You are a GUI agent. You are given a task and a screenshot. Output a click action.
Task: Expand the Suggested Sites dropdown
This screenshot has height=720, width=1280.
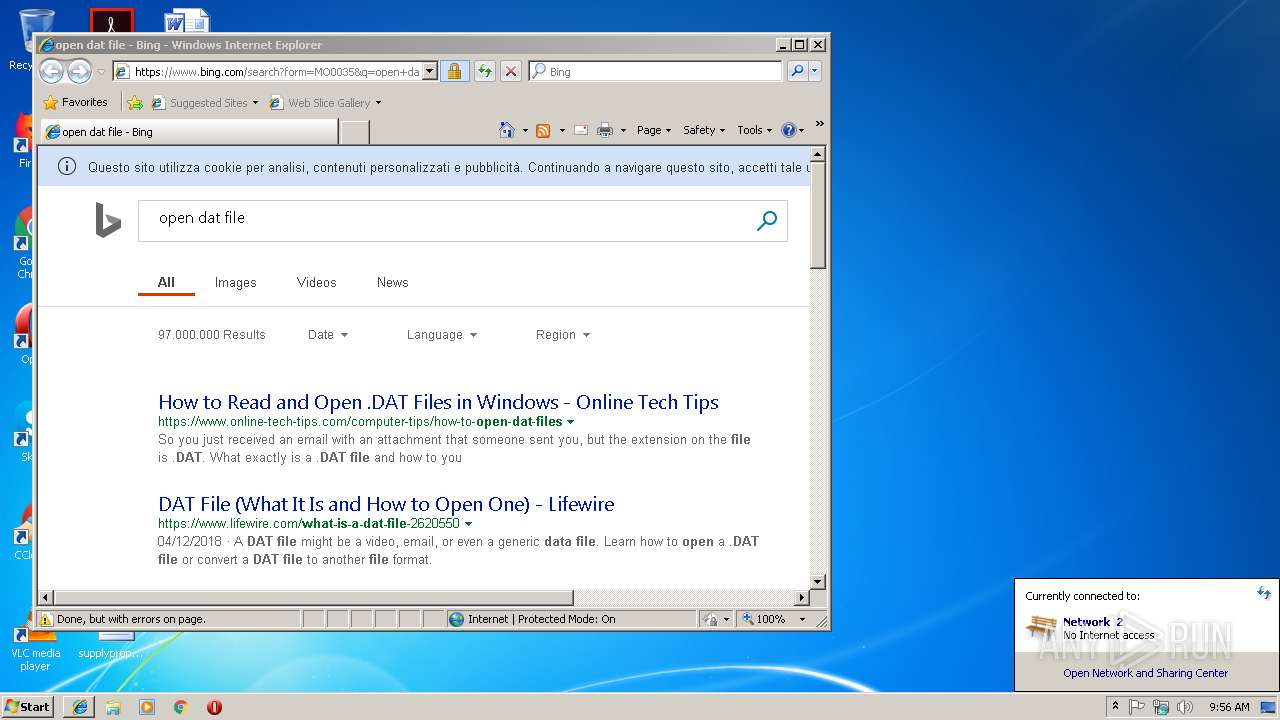coord(255,103)
